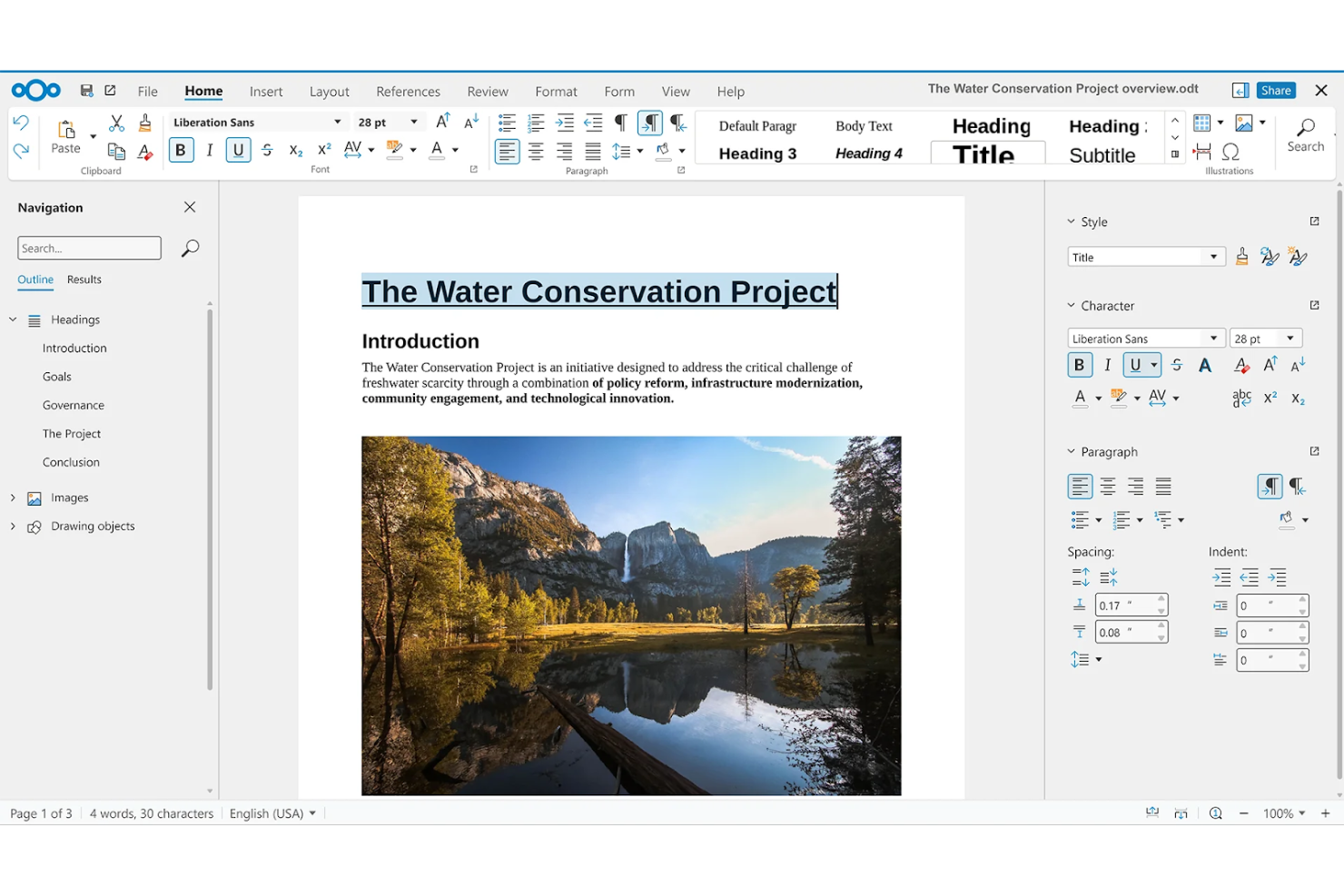Click the strikethrough formatting icon
The height and width of the screenshot is (896, 1344).
[x=266, y=150]
